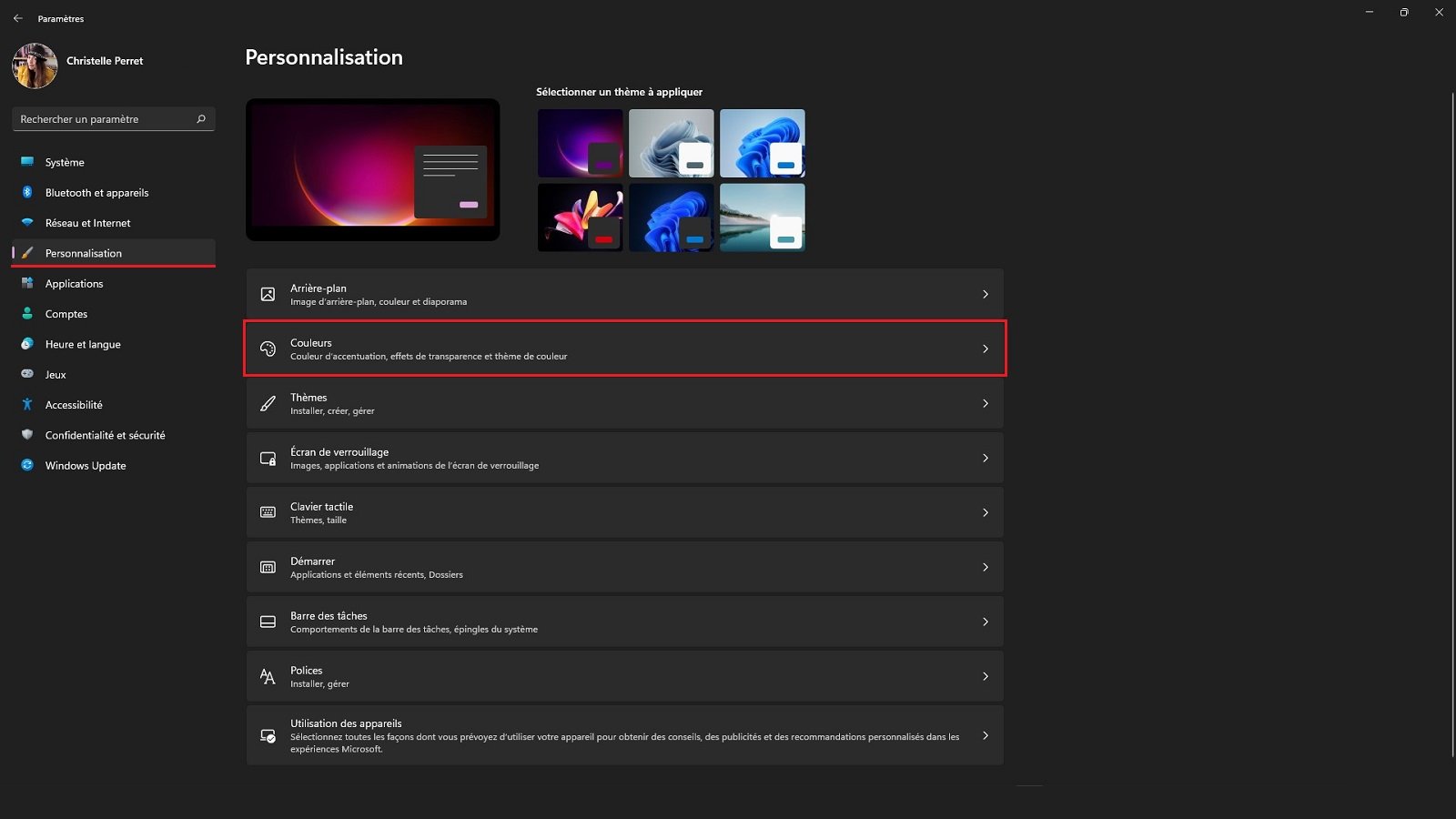Click the Bluetooth et appareils sidebar icon

pyautogui.click(x=27, y=192)
